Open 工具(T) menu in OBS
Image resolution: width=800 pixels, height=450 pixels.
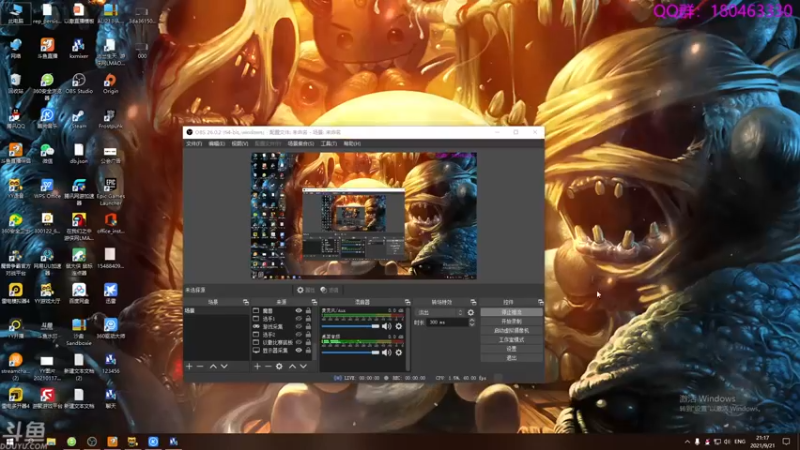point(329,144)
